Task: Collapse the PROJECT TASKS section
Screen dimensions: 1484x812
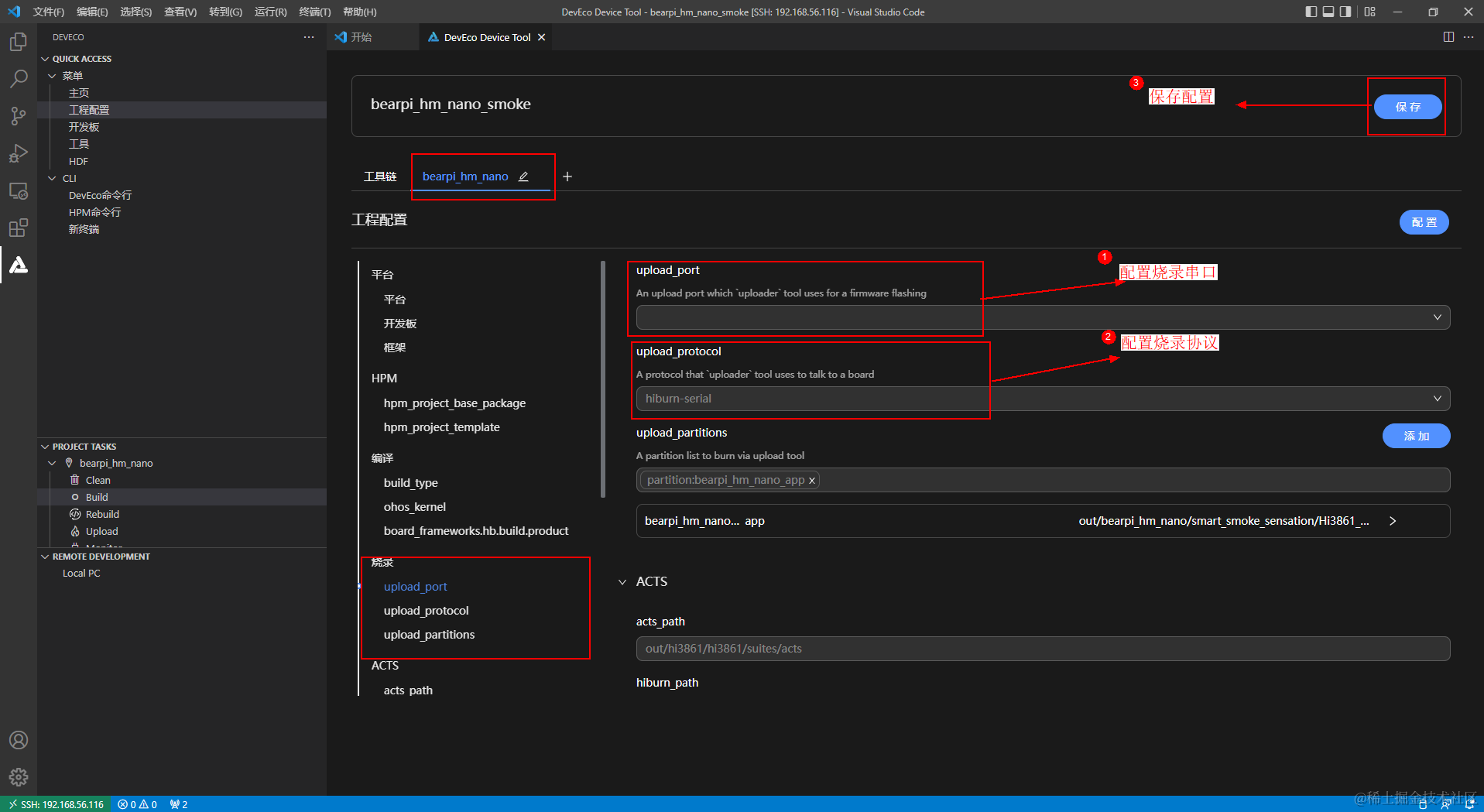Action: pyautogui.click(x=45, y=447)
